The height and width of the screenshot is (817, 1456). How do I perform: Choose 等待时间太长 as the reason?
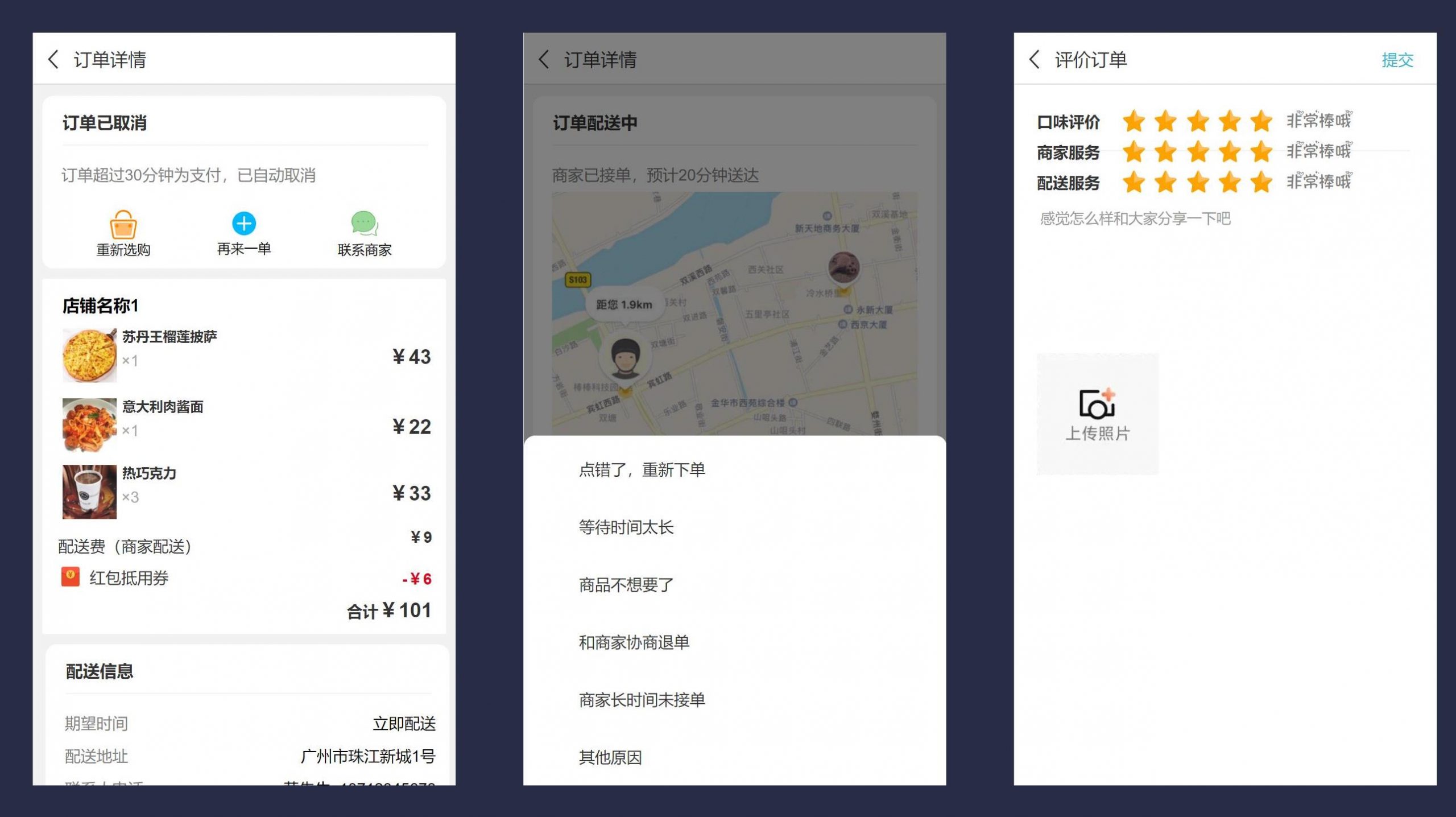(x=626, y=527)
